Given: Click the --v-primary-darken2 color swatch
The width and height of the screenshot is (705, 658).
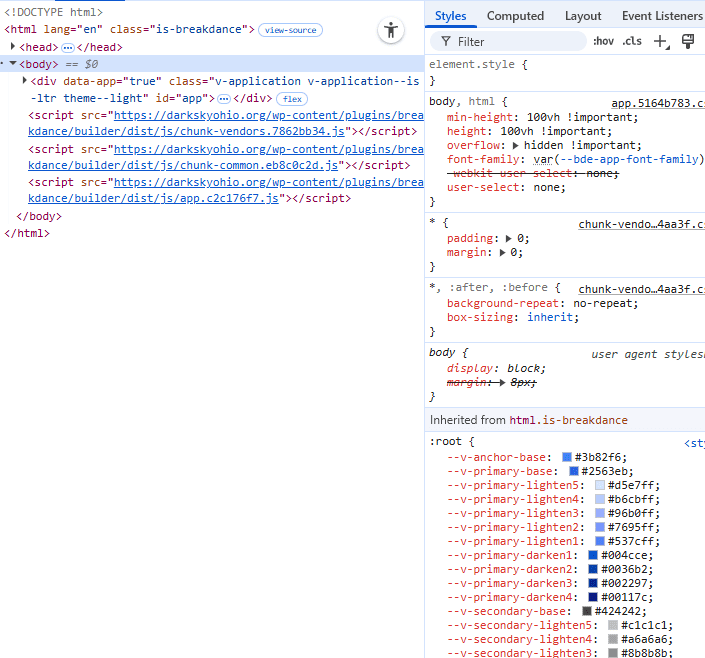Looking at the screenshot, I should (x=593, y=569).
